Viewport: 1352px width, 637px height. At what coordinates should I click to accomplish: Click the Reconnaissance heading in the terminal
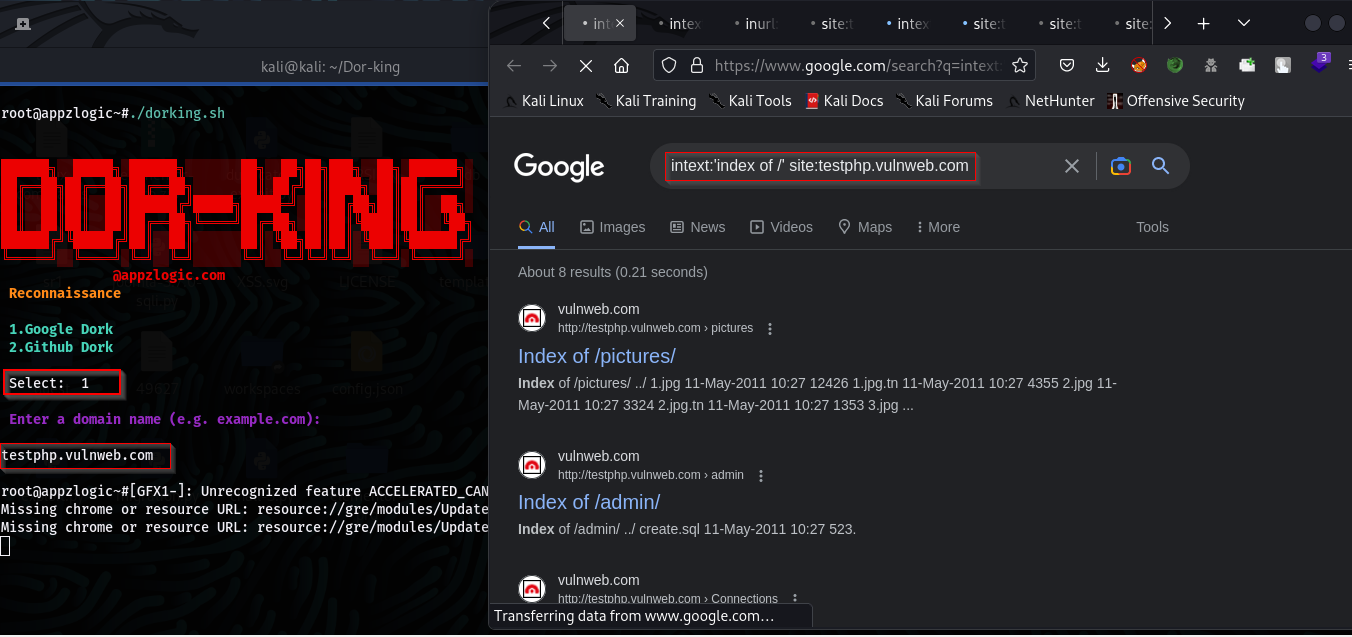pyautogui.click(x=65, y=293)
